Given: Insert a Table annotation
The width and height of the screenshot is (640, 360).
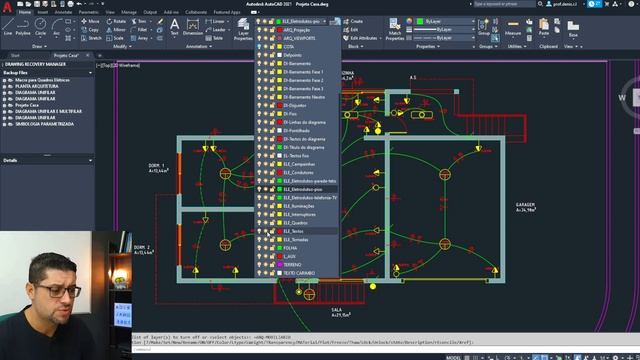Looking at the screenshot, I should tap(214, 38).
